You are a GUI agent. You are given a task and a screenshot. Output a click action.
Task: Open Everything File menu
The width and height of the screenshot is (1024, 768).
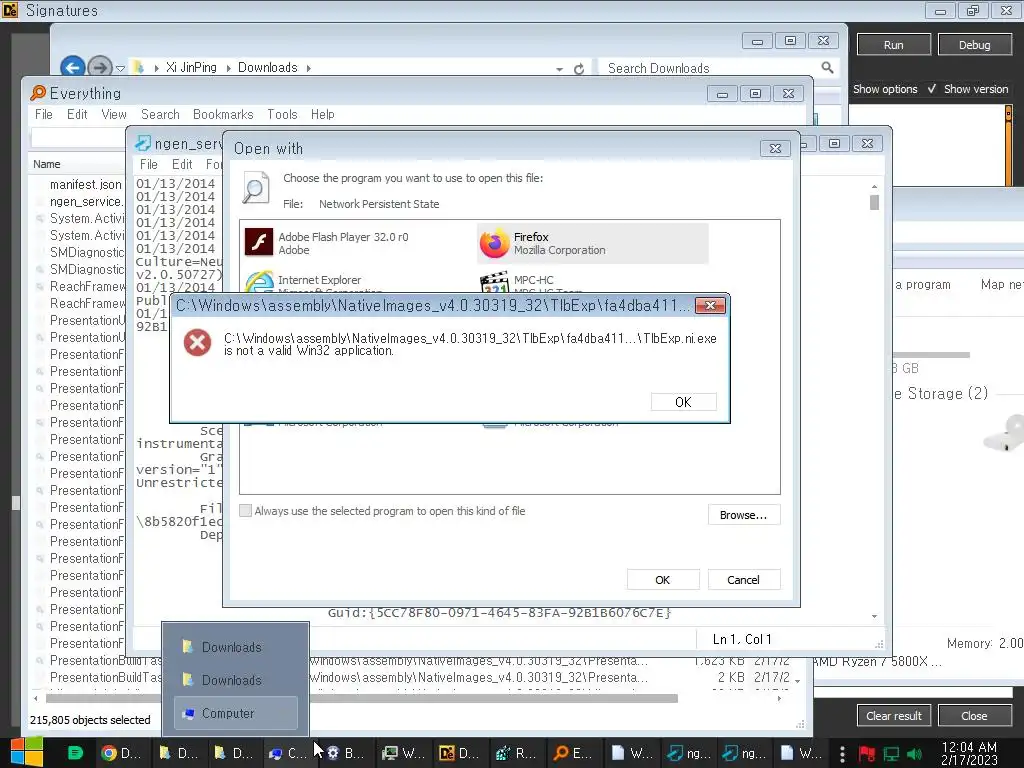44,114
